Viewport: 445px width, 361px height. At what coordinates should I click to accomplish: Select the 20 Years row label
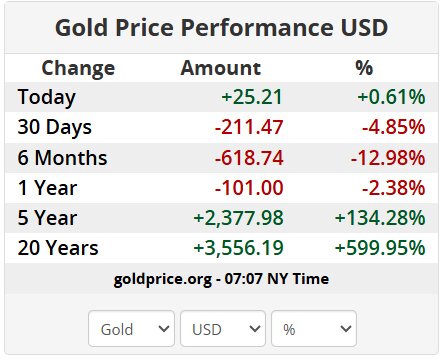click(58, 248)
